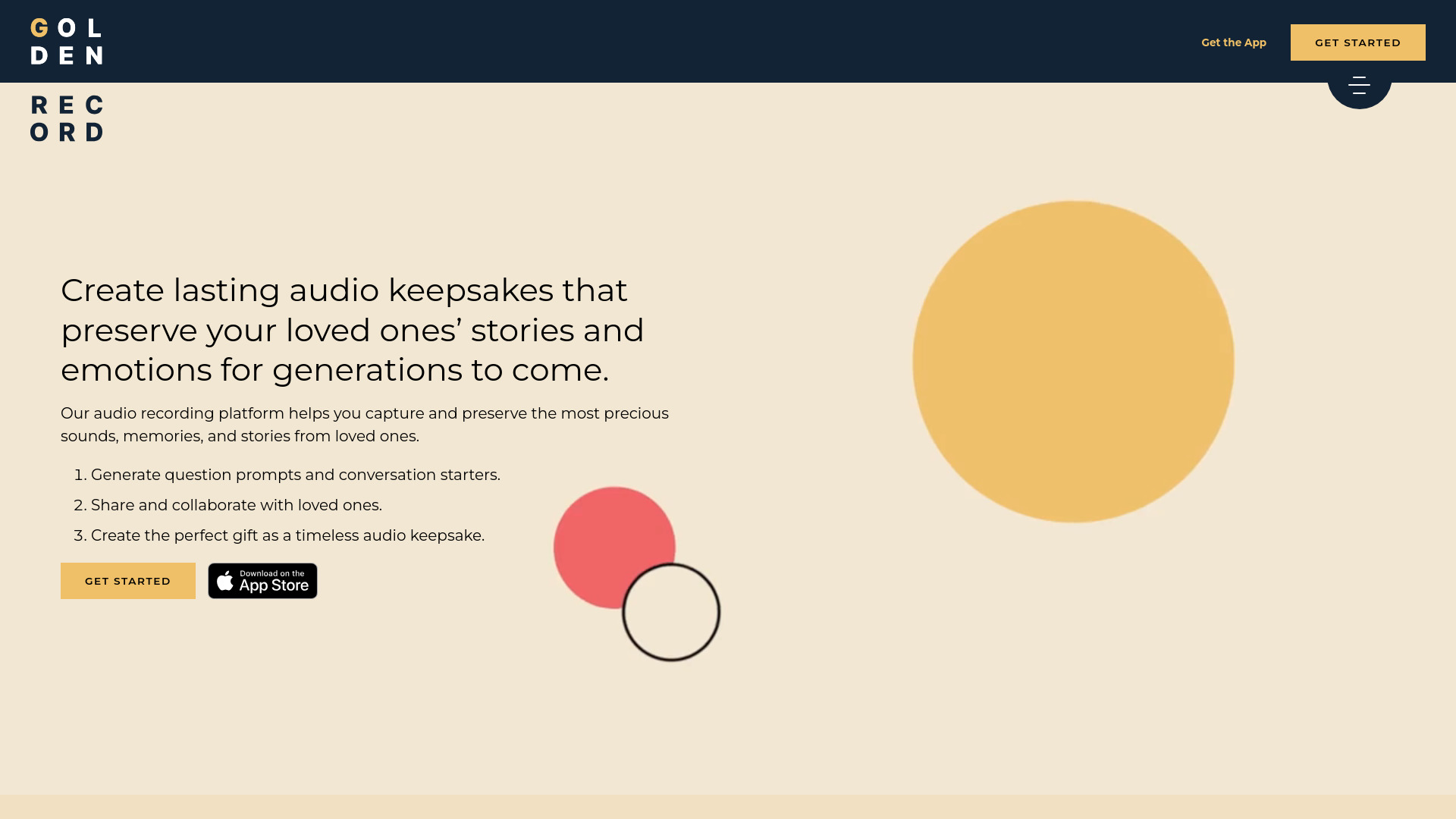Image resolution: width=1456 pixels, height=819 pixels.
Task: Click the Download on the App Store button
Action: 263,580
